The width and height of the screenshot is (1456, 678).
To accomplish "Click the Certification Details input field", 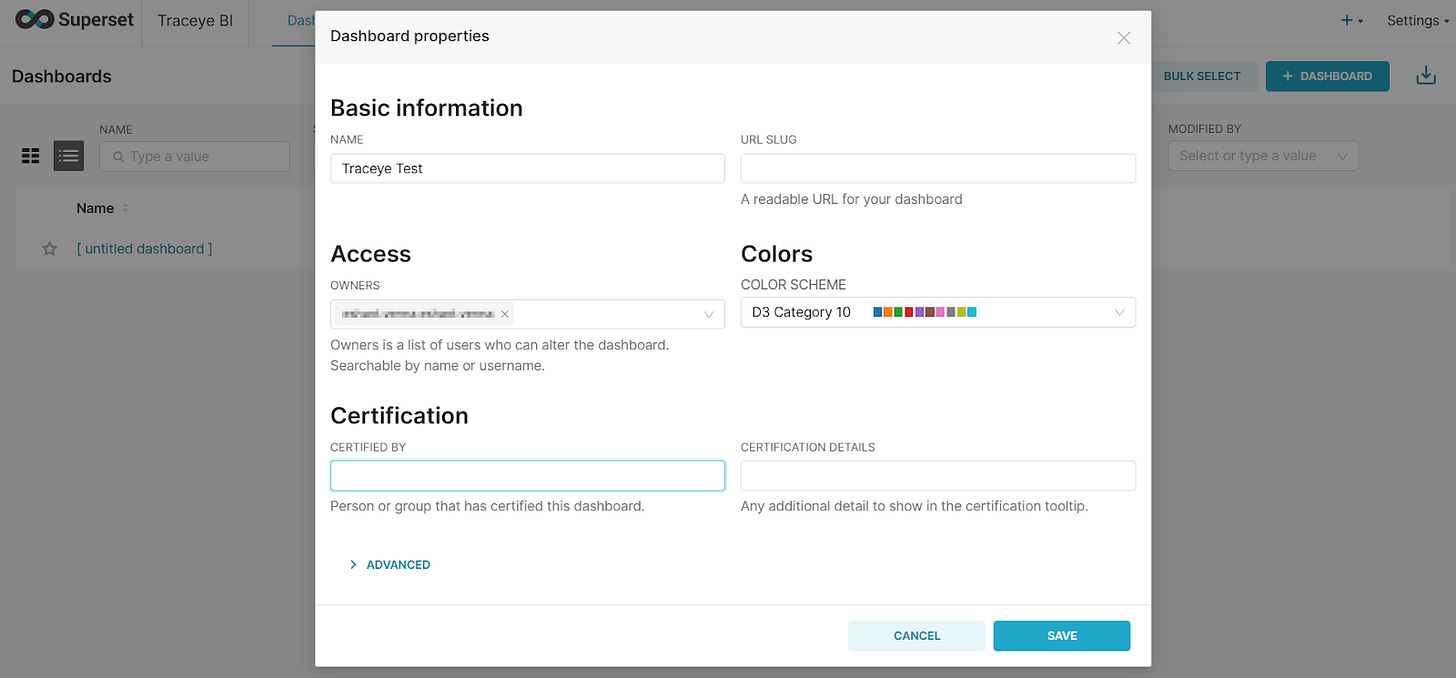I will [x=937, y=476].
